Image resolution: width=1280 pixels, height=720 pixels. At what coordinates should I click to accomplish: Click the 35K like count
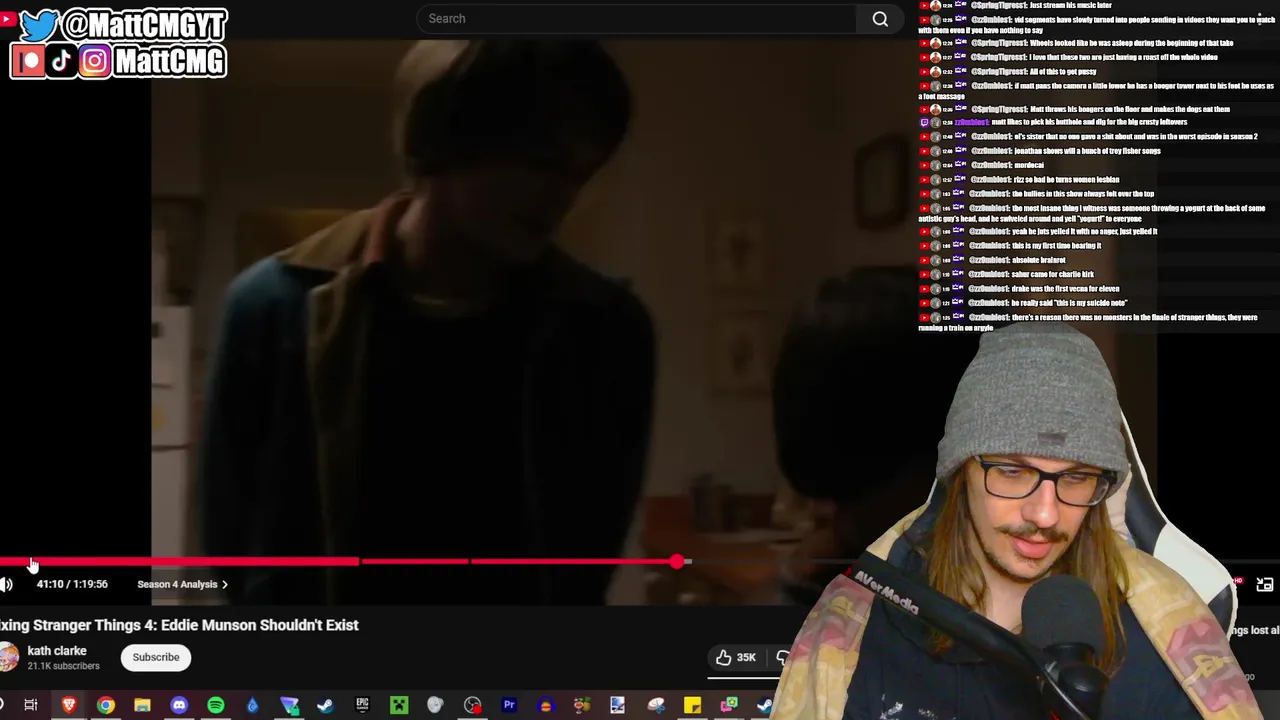[746, 658]
